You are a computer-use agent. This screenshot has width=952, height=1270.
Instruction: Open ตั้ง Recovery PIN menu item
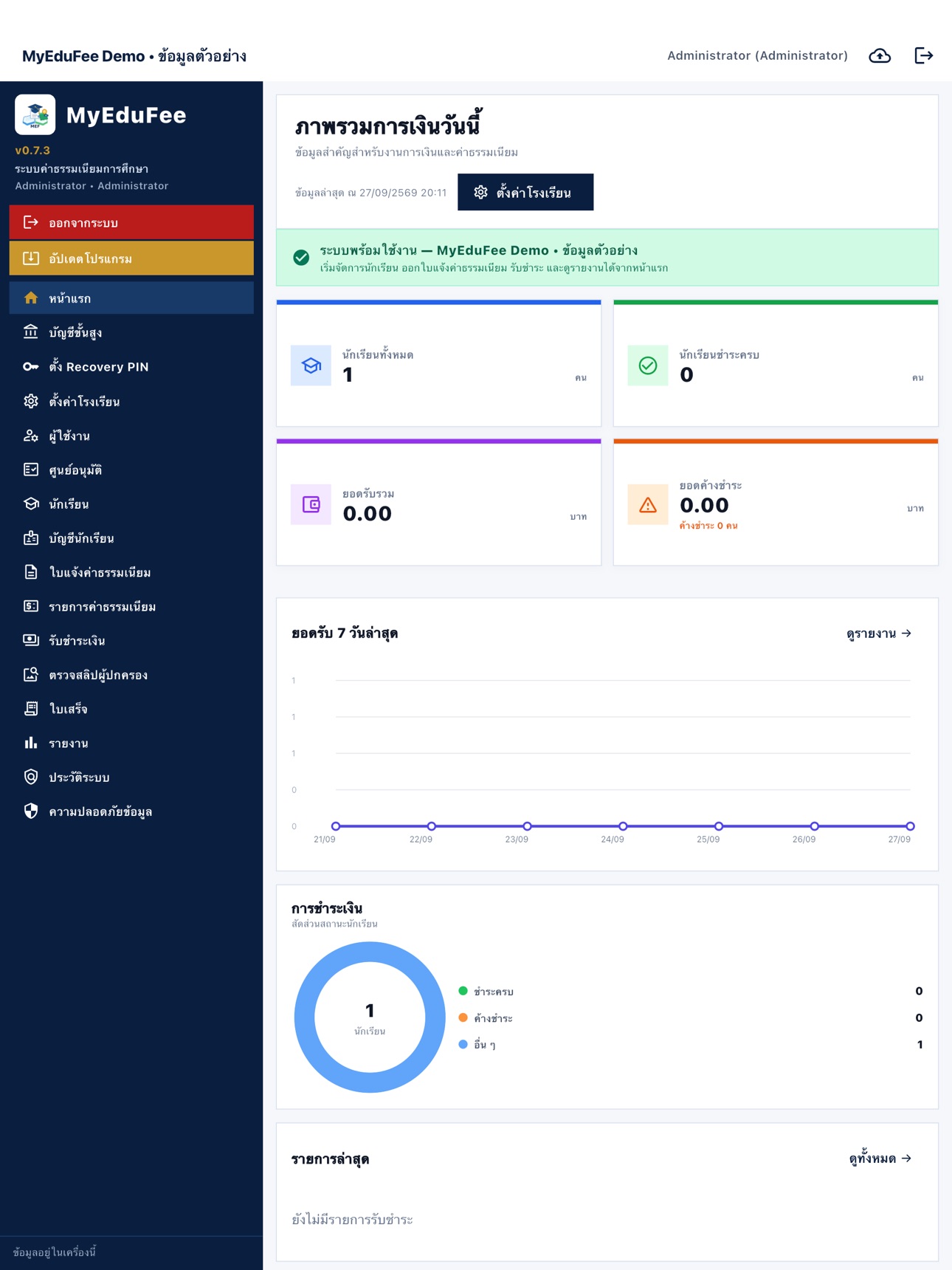click(131, 367)
